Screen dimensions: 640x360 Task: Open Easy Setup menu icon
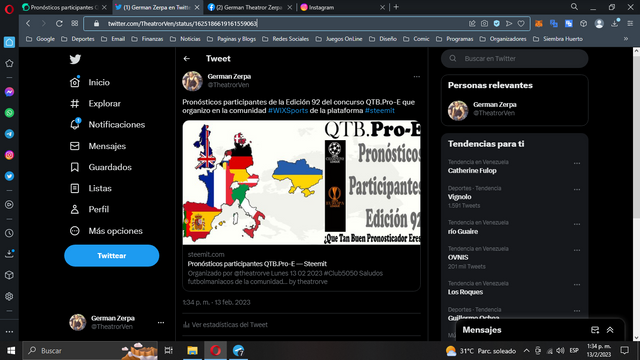(x=630, y=24)
